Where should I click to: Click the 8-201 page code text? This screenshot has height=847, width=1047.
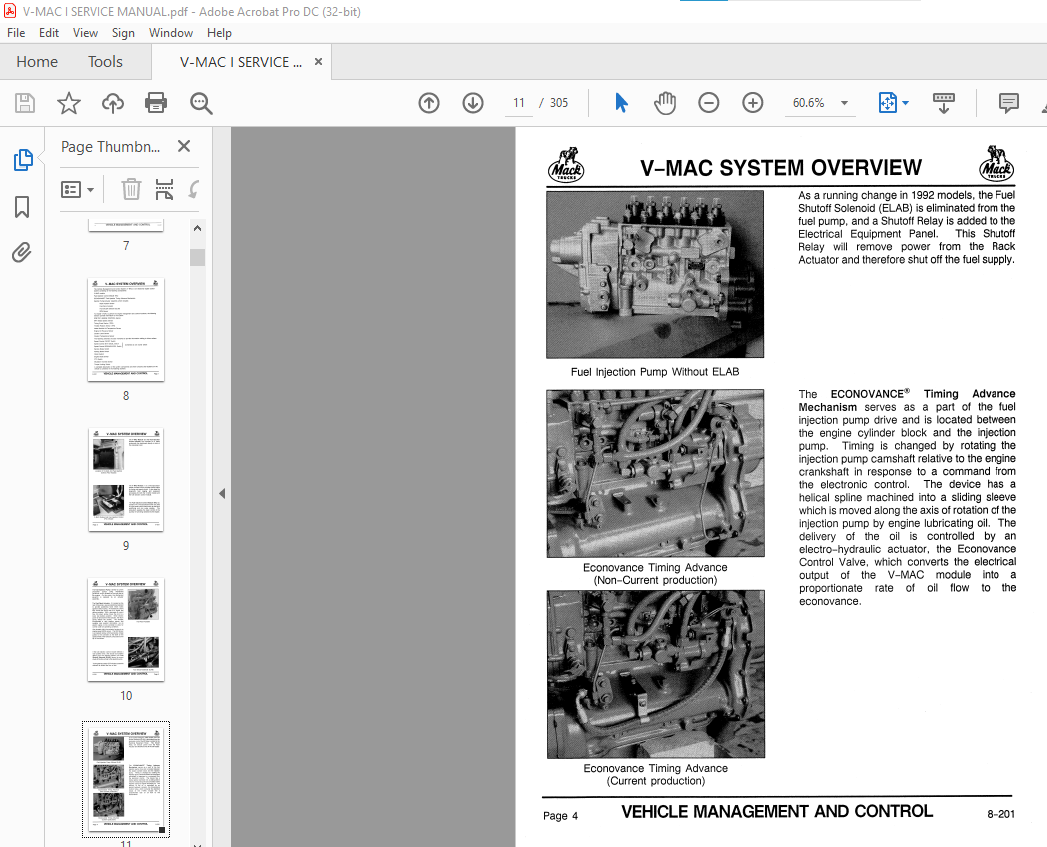tap(1001, 814)
